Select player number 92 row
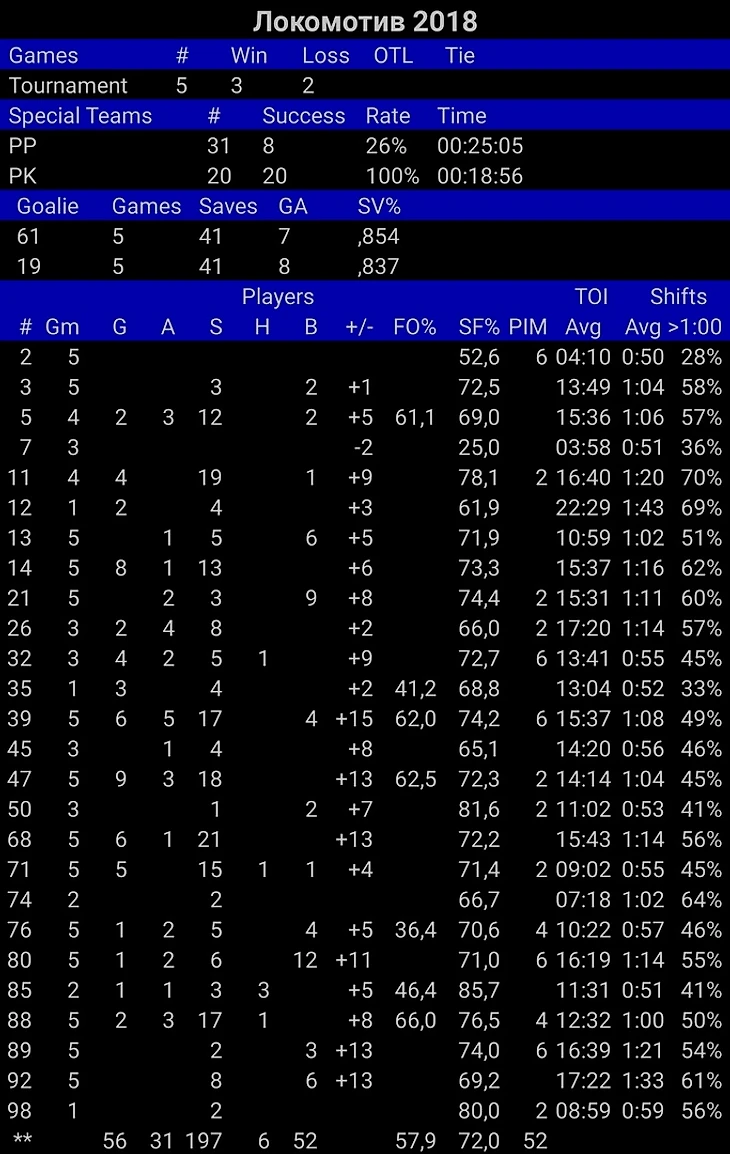 [x=365, y=1081]
